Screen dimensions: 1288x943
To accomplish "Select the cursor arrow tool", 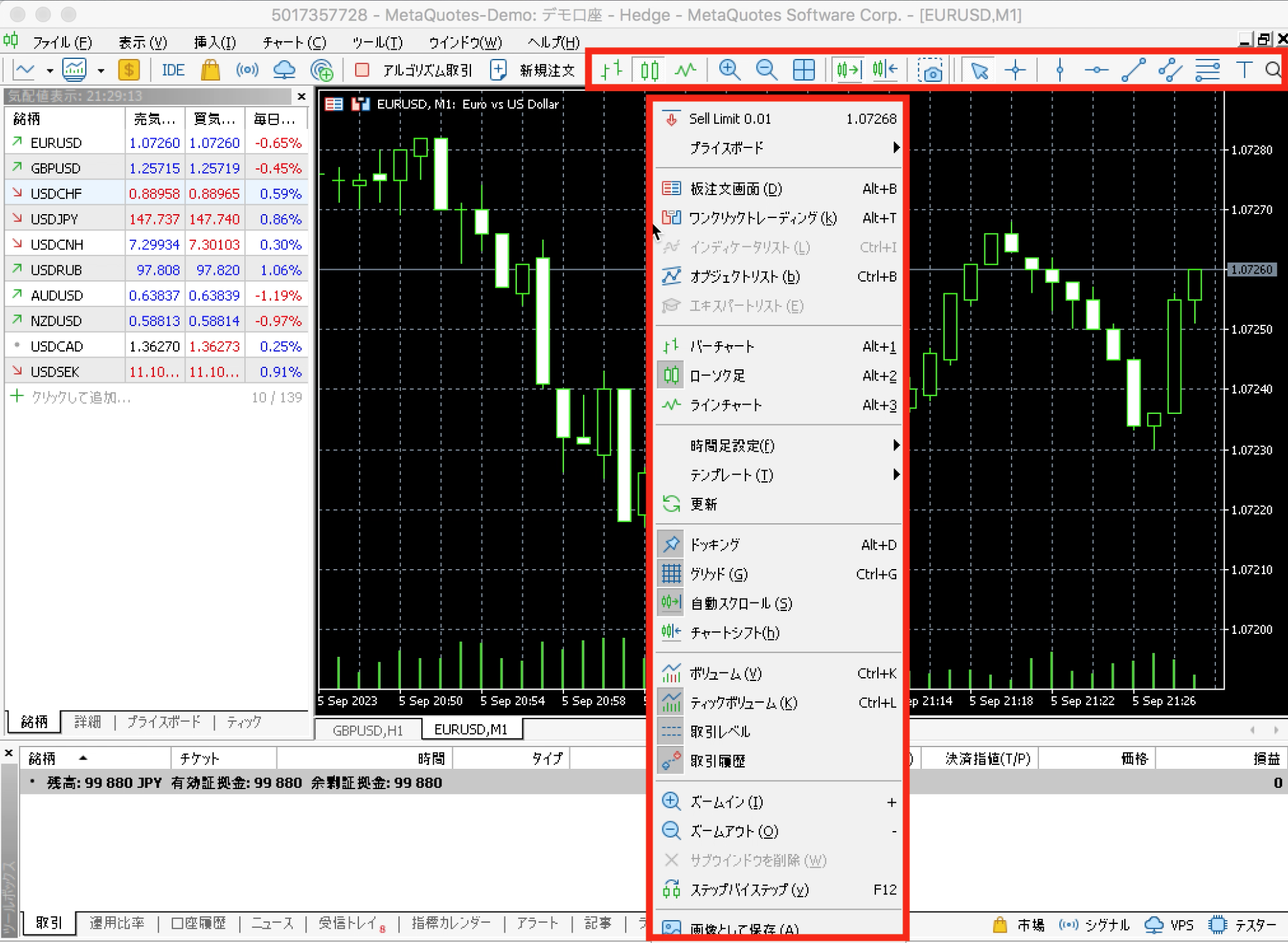I will [x=979, y=69].
